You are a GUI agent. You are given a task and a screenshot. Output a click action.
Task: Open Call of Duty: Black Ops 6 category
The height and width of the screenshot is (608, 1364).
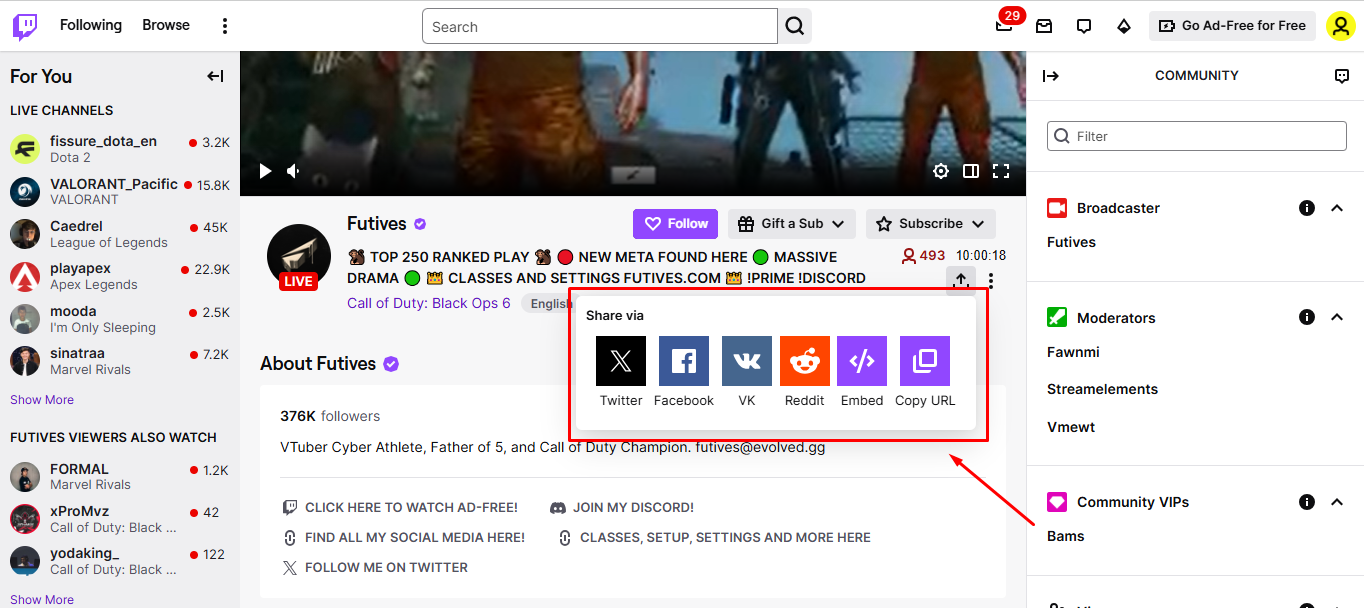click(429, 303)
